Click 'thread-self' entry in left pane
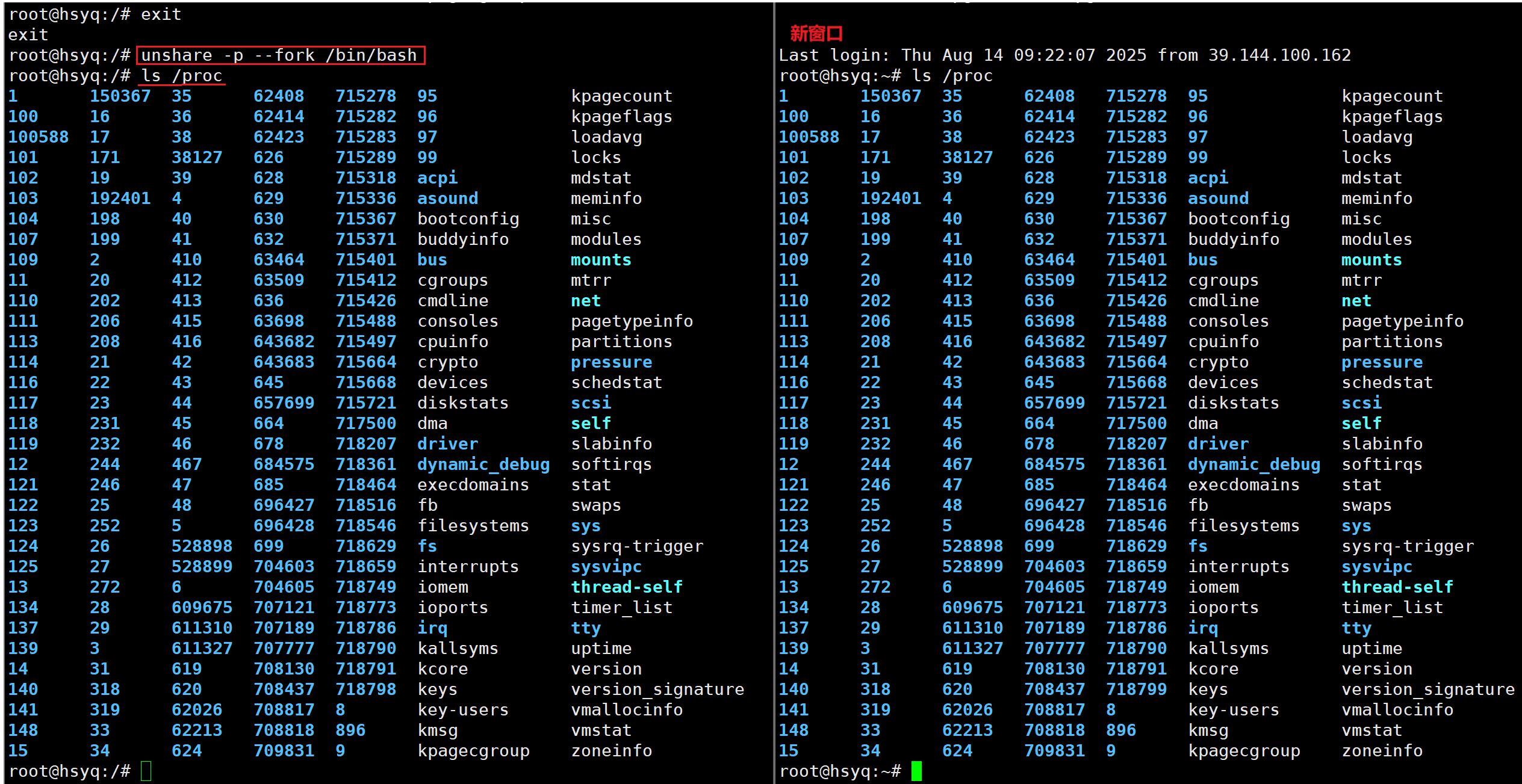Image resolution: width=1522 pixels, height=784 pixels. click(x=626, y=587)
